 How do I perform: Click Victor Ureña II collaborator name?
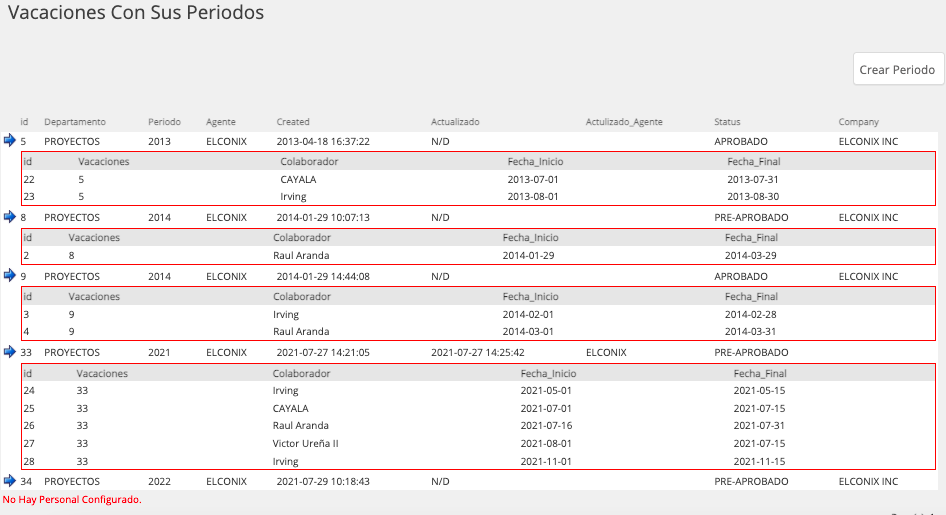tap(305, 443)
